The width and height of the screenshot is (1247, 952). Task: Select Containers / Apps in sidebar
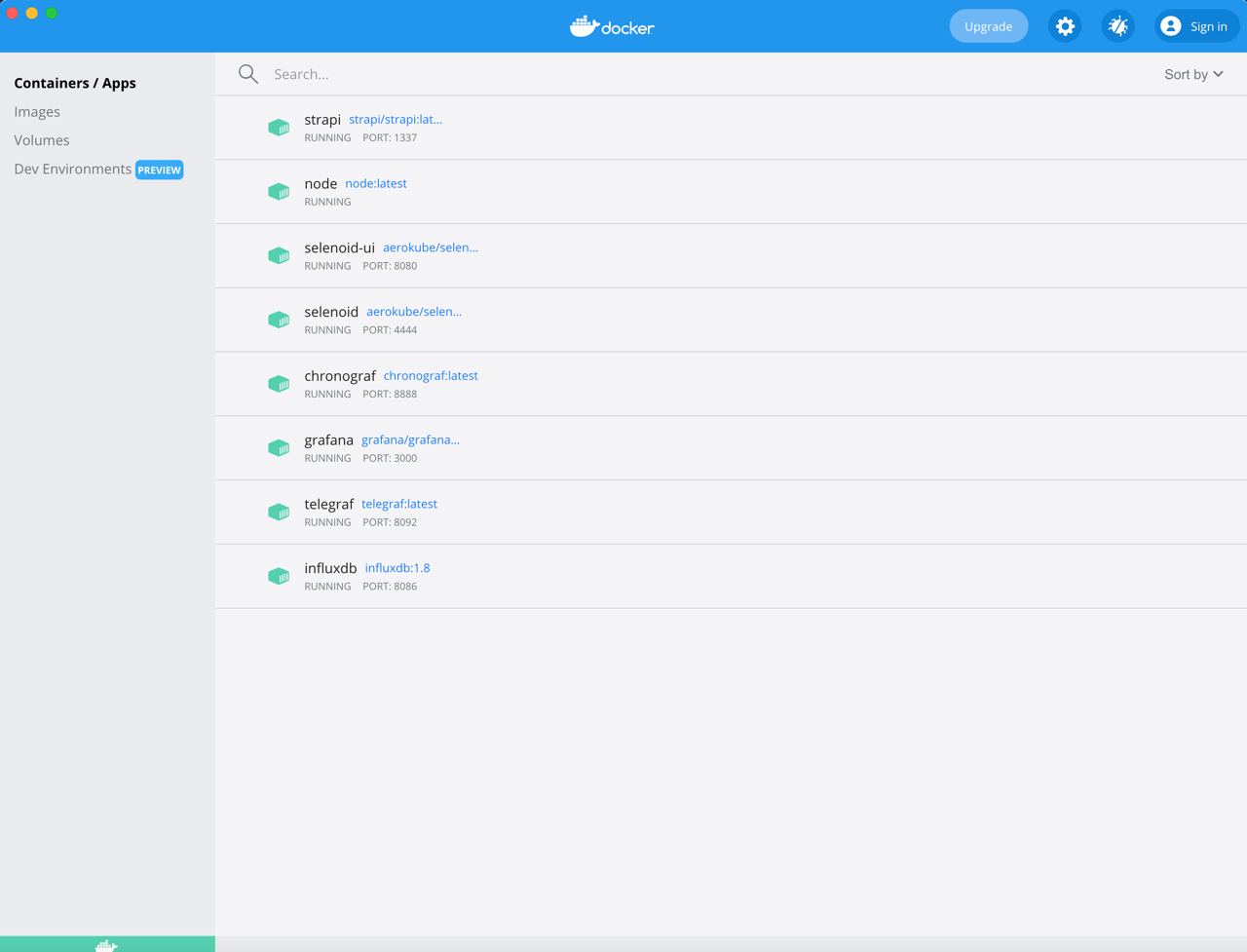pyautogui.click(x=75, y=83)
